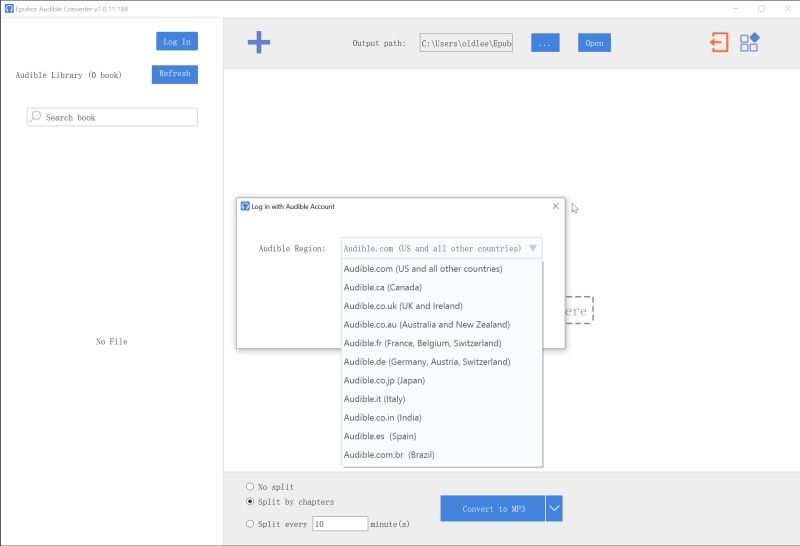Minimize the Epubor Audible Converter window
800x546 pixels.
coord(736,9)
